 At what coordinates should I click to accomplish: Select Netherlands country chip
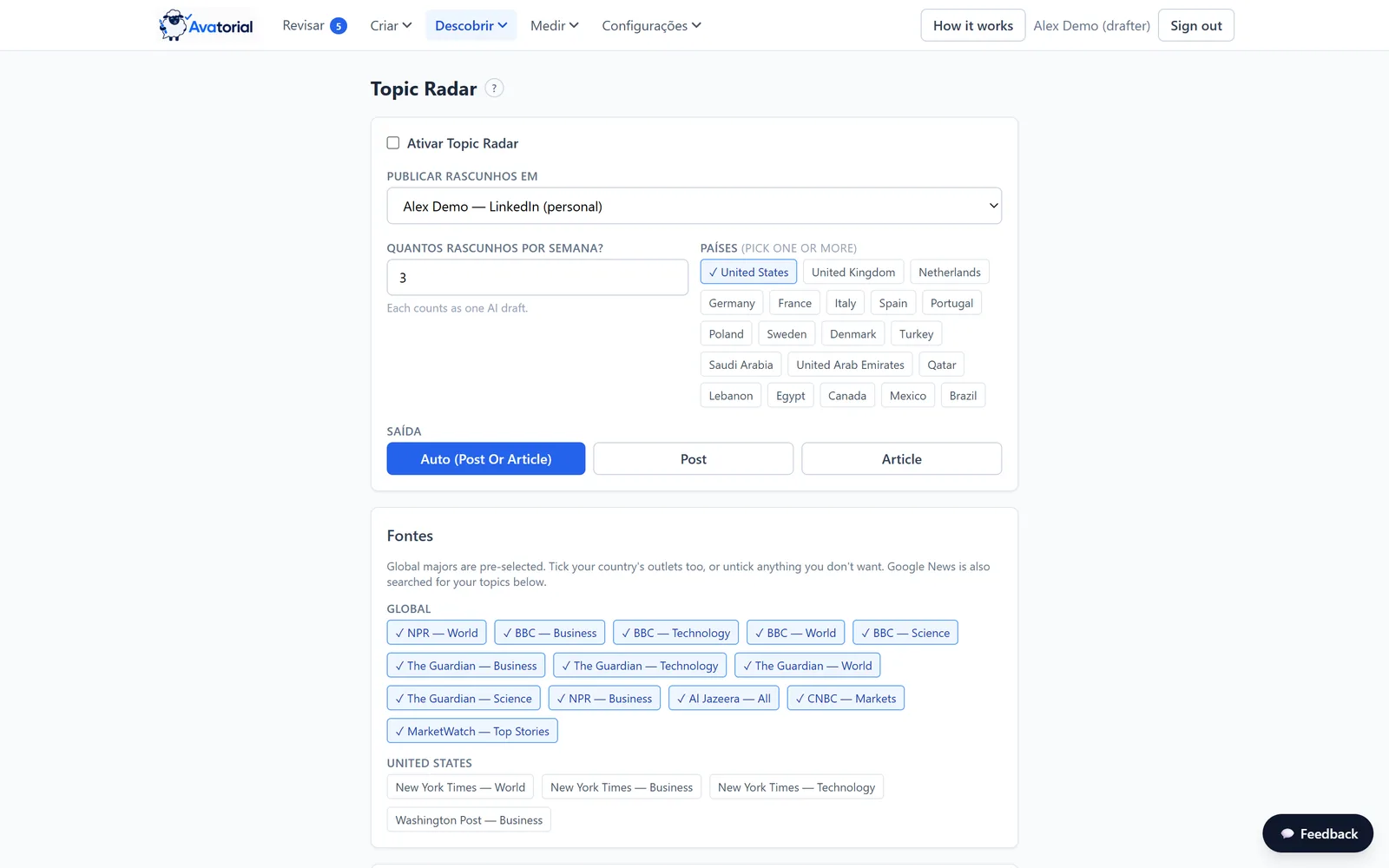(950, 273)
